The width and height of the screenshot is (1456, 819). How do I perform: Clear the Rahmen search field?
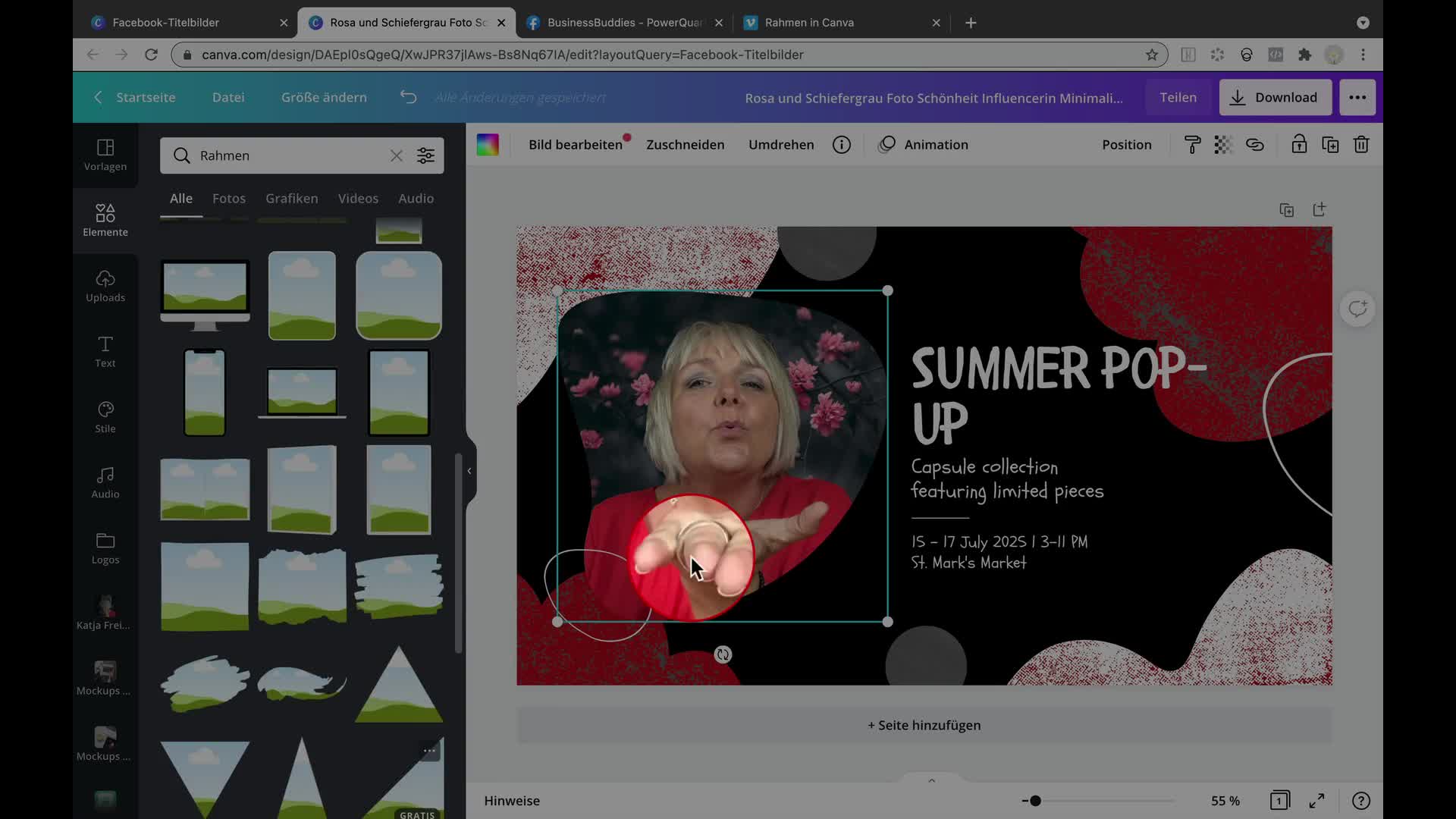pyautogui.click(x=396, y=155)
